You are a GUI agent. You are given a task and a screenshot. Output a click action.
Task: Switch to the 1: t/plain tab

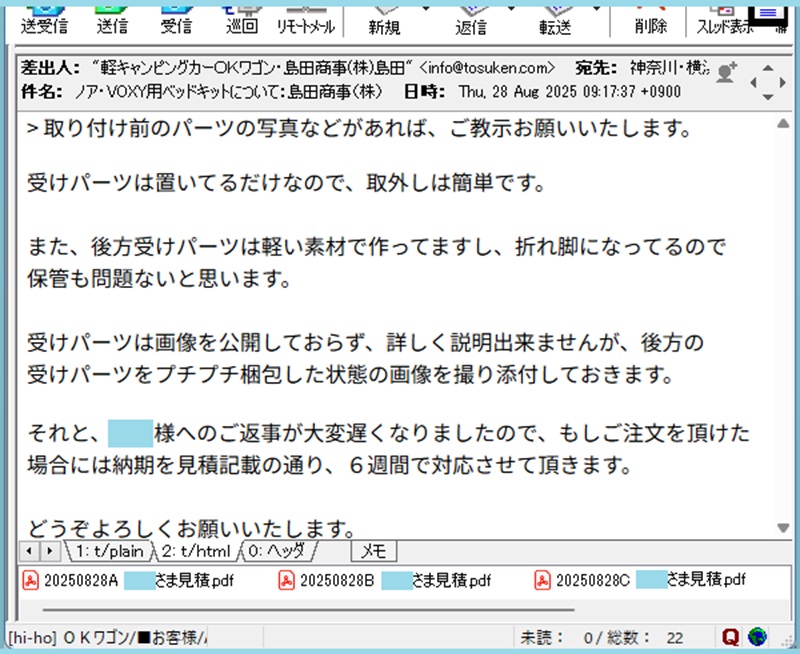click(x=106, y=551)
